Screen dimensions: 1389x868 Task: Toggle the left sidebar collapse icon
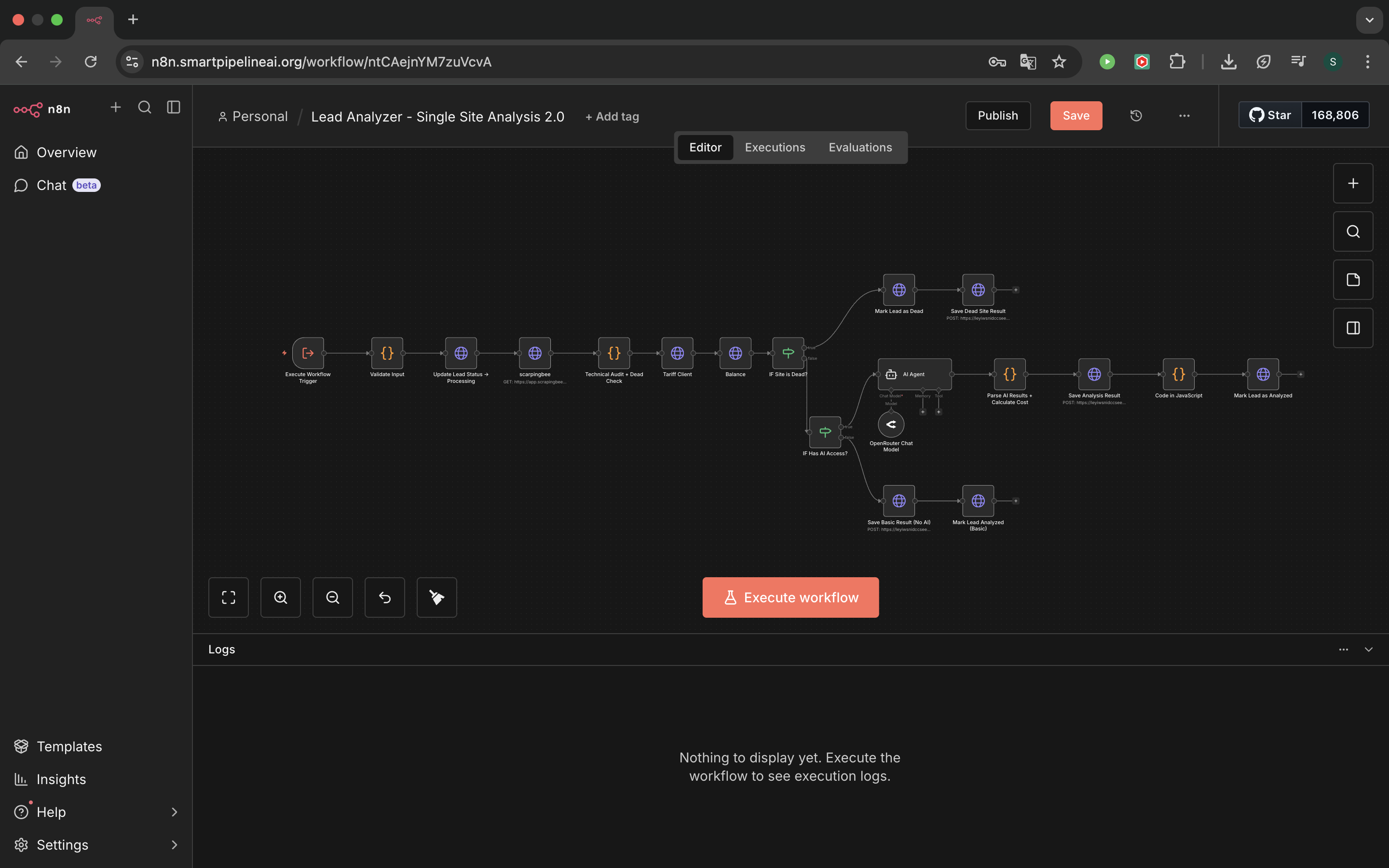pyautogui.click(x=173, y=108)
